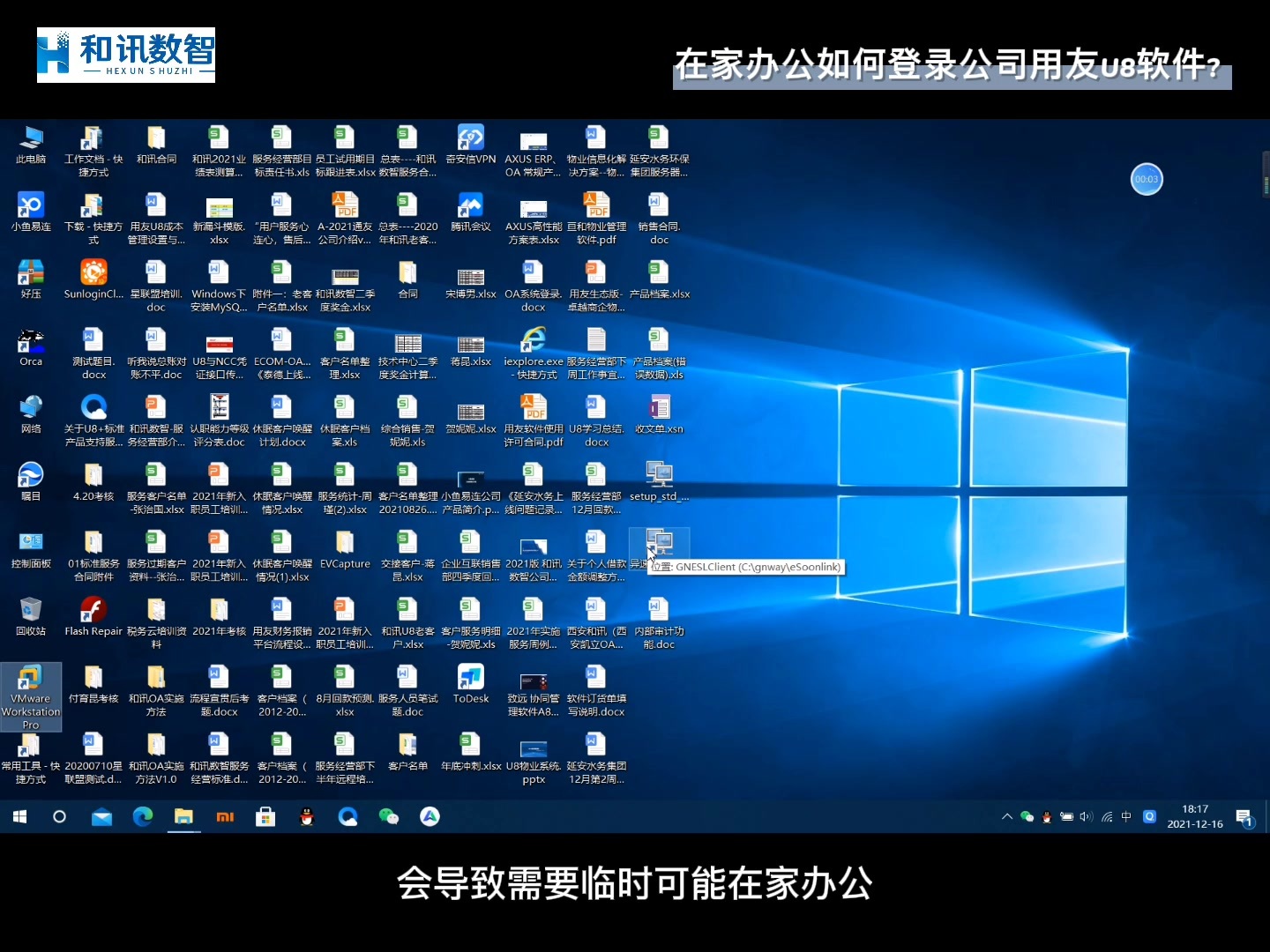The image size is (1270, 952).
Task: Open the EVCapture folder icon
Action: 345,550
